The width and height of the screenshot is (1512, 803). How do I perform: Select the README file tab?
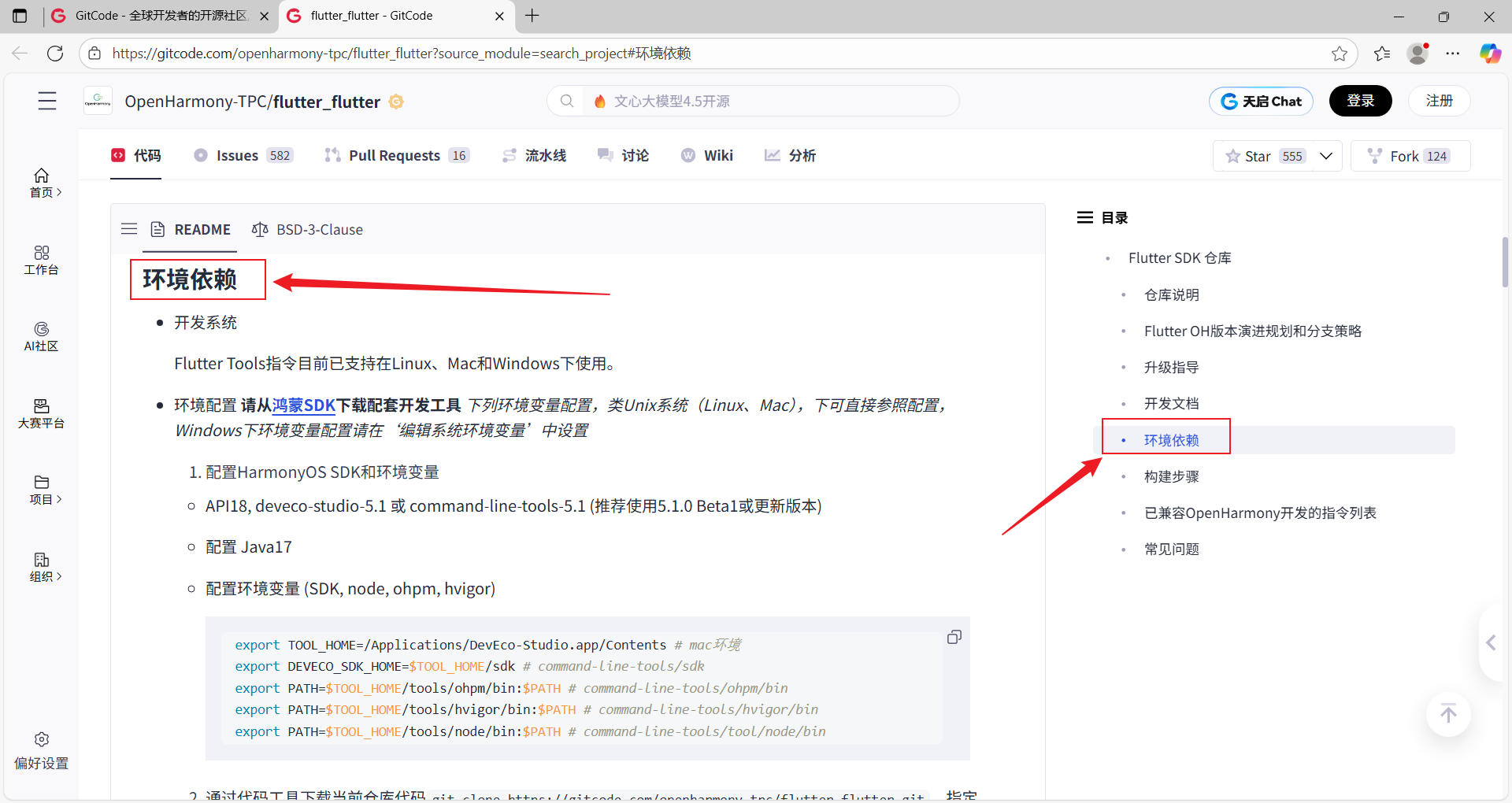click(x=191, y=229)
